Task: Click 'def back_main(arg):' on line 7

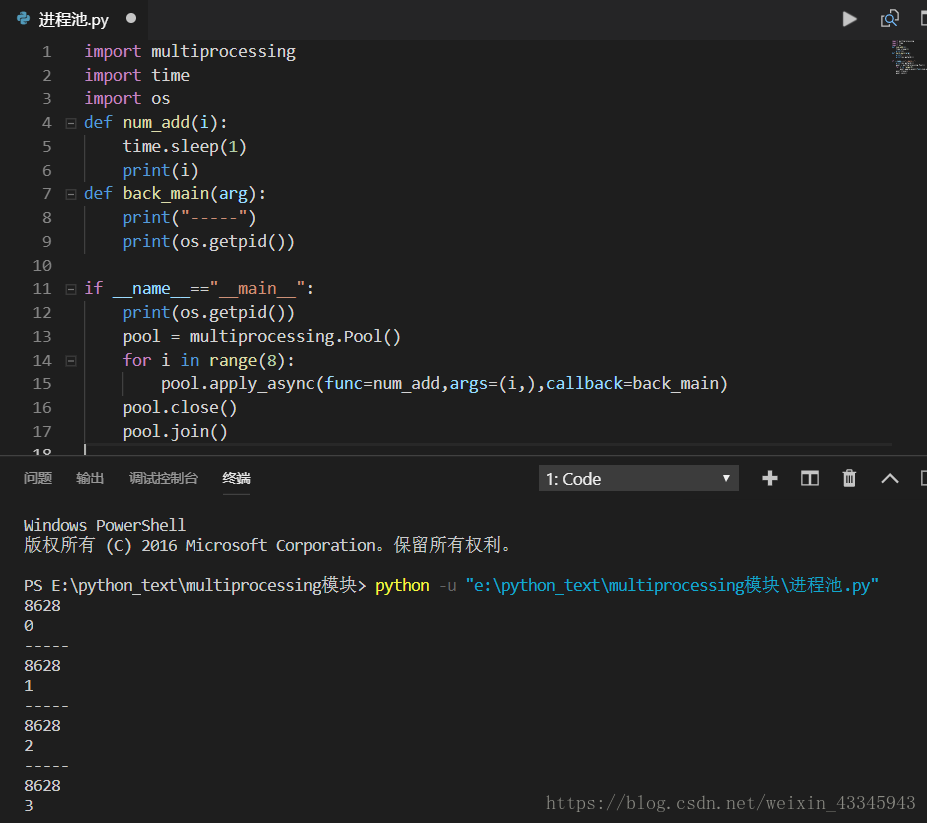Action: (x=175, y=194)
